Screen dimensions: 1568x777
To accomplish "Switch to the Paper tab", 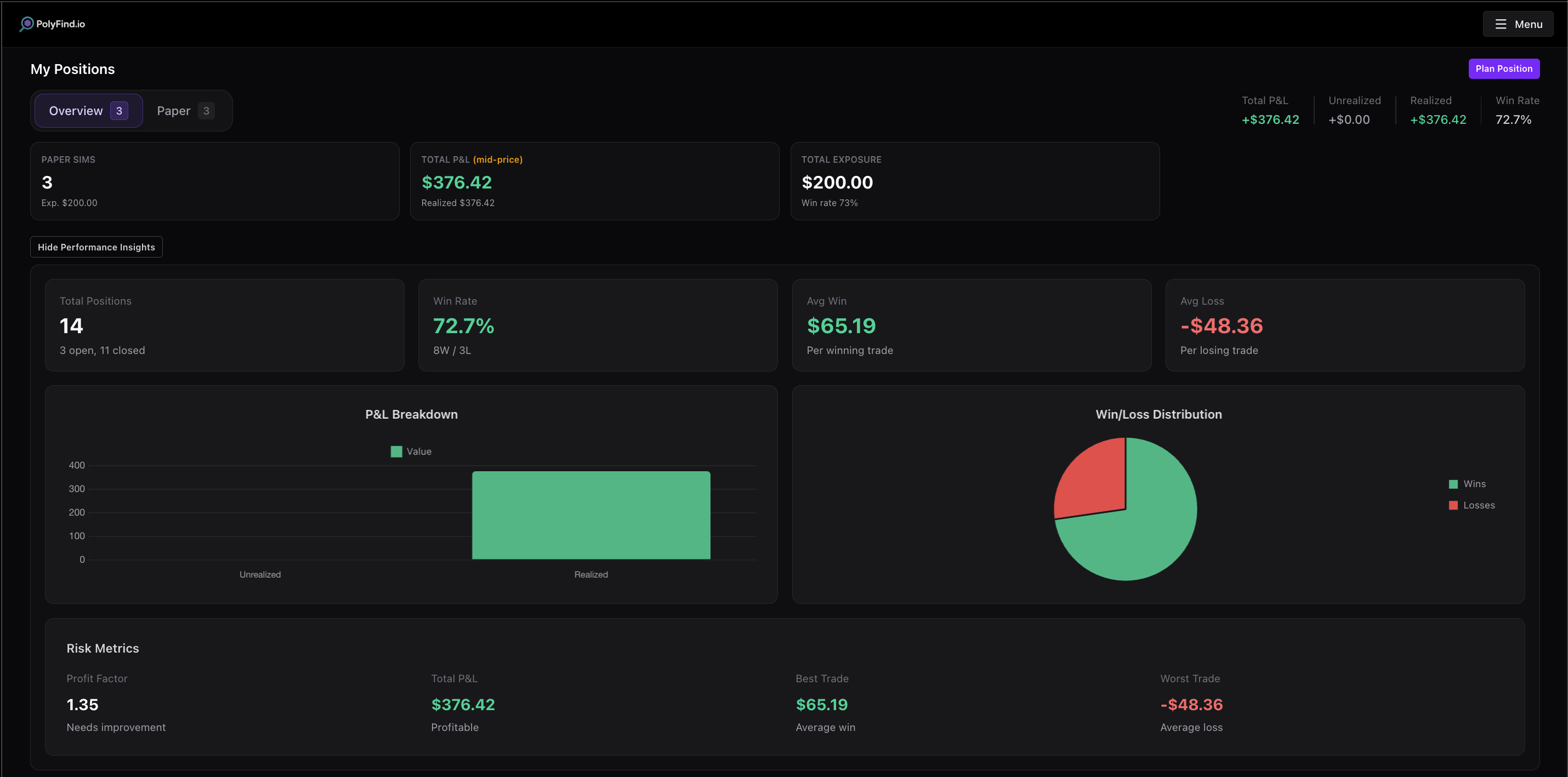I will tap(173, 110).
